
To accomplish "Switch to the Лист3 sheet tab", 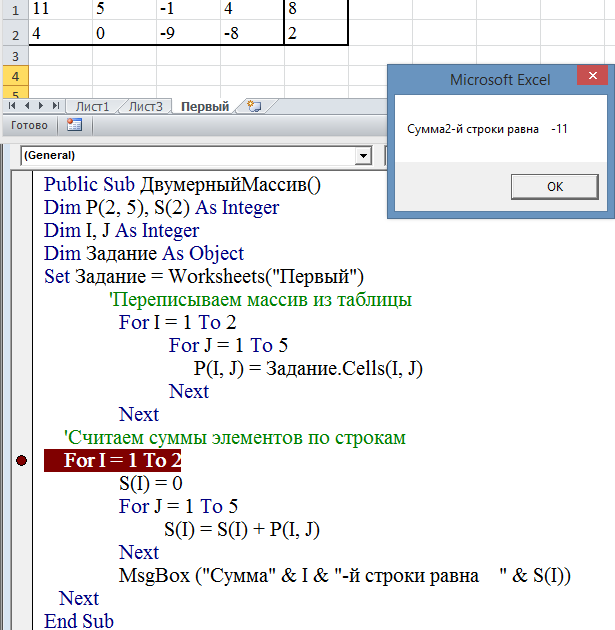I will click(x=145, y=106).
